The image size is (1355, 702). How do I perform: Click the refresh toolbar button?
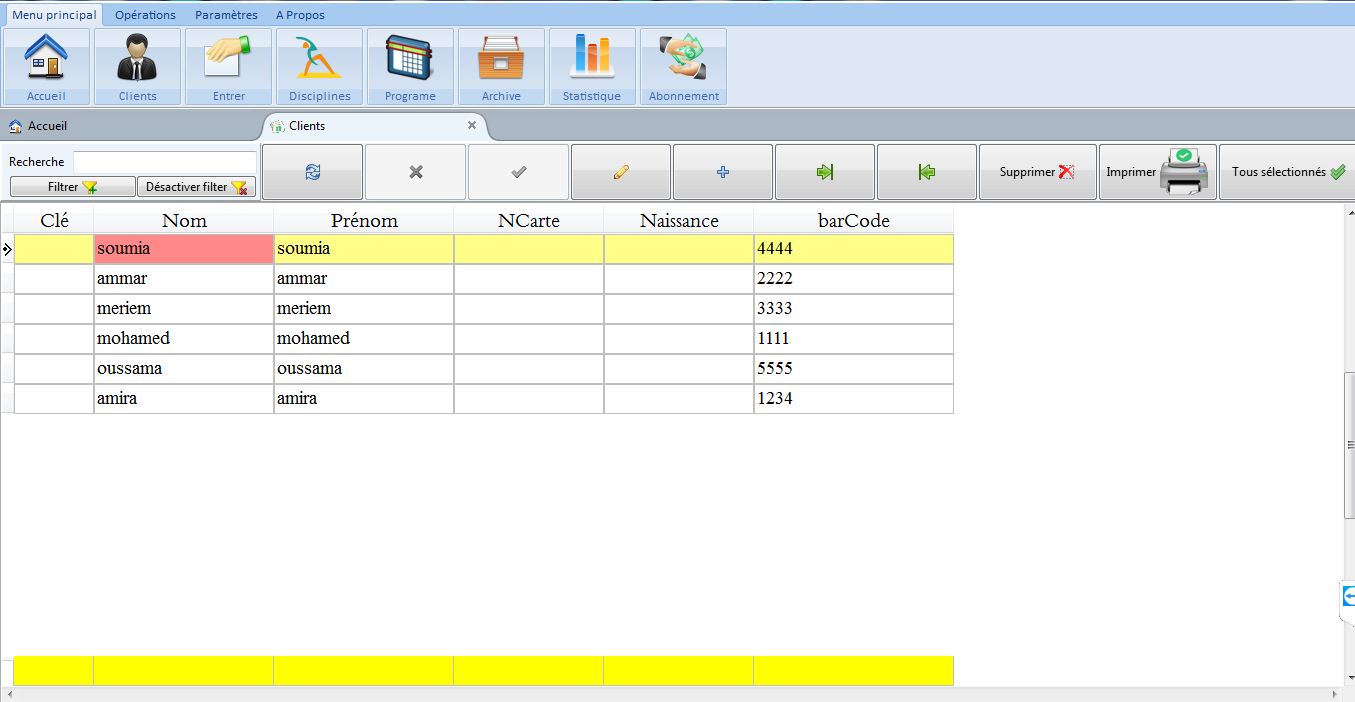313,172
